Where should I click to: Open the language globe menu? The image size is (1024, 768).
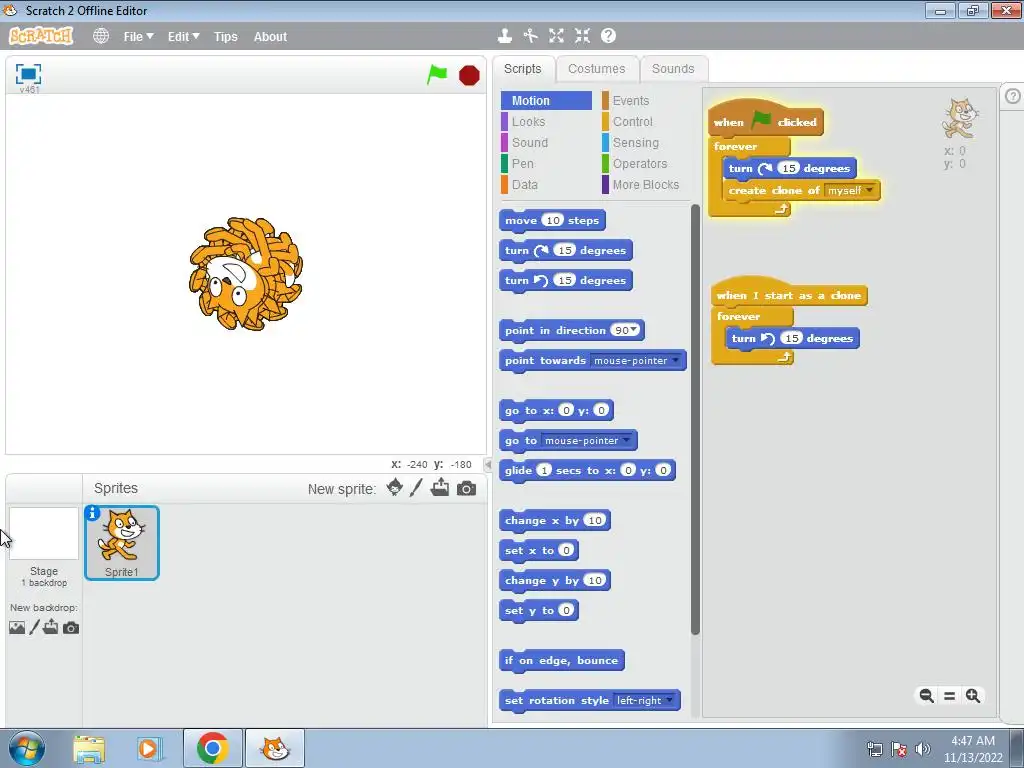pyautogui.click(x=101, y=36)
